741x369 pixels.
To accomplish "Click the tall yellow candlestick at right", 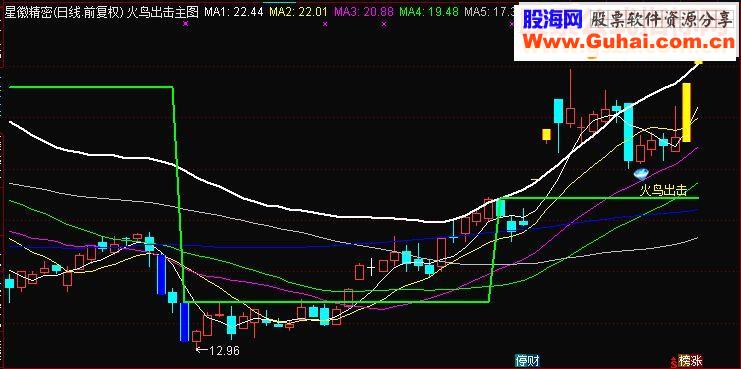I will tap(687, 112).
